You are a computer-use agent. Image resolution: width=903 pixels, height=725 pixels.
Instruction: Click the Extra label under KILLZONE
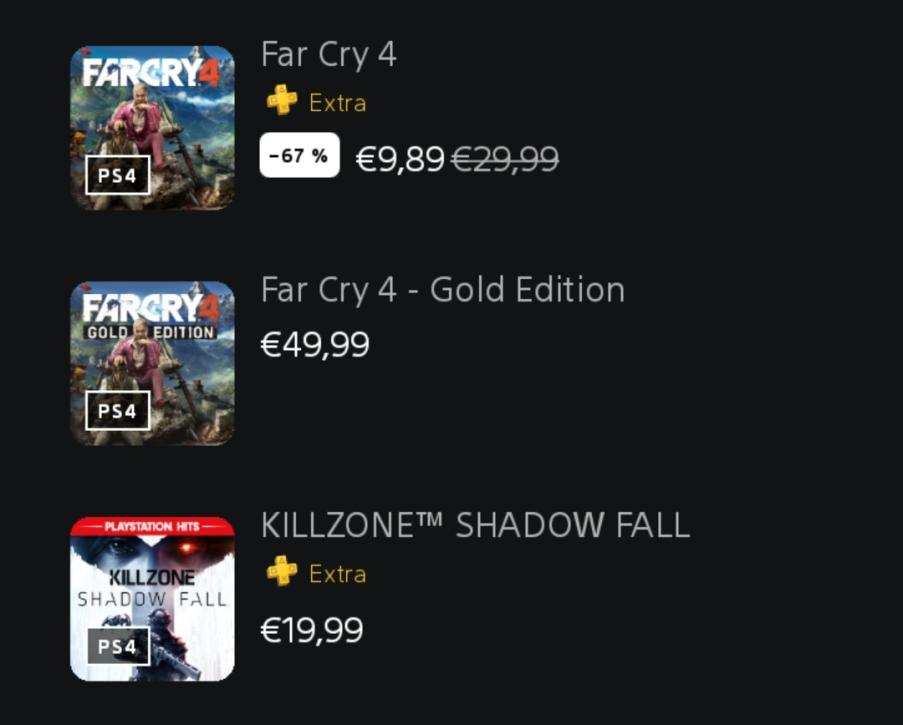(x=338, y=574)
